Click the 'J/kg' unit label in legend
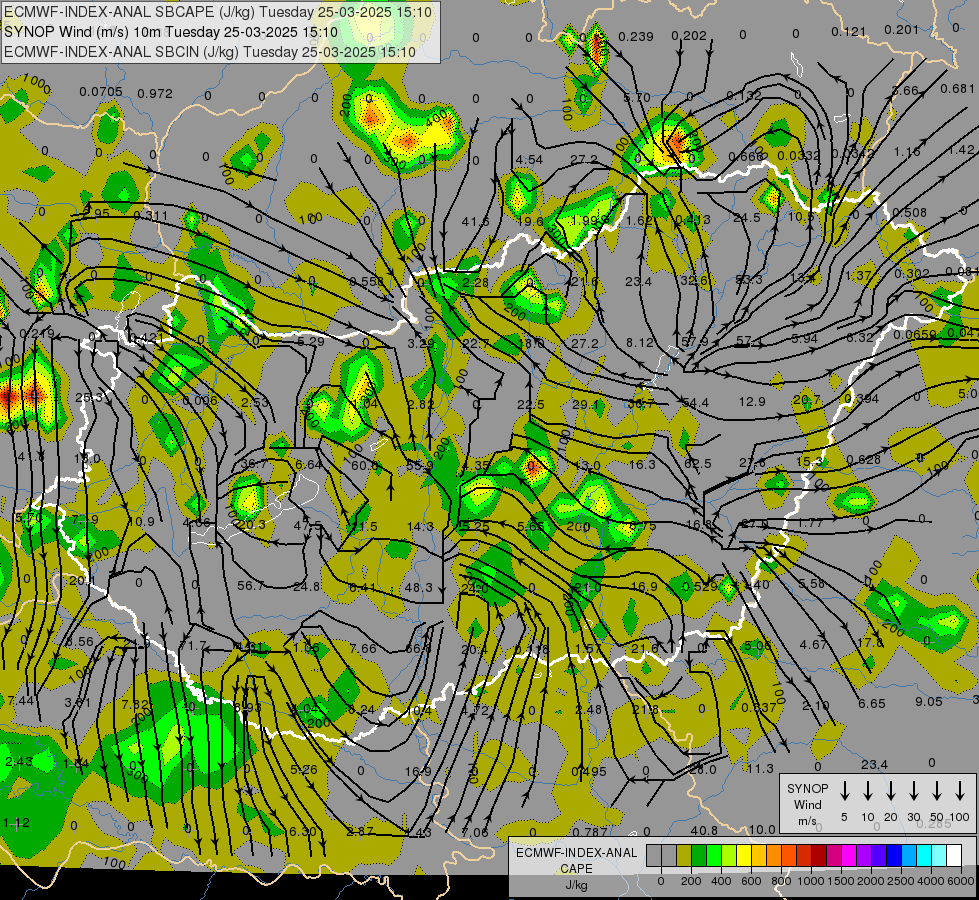979x900 pixels. [576, 885]
